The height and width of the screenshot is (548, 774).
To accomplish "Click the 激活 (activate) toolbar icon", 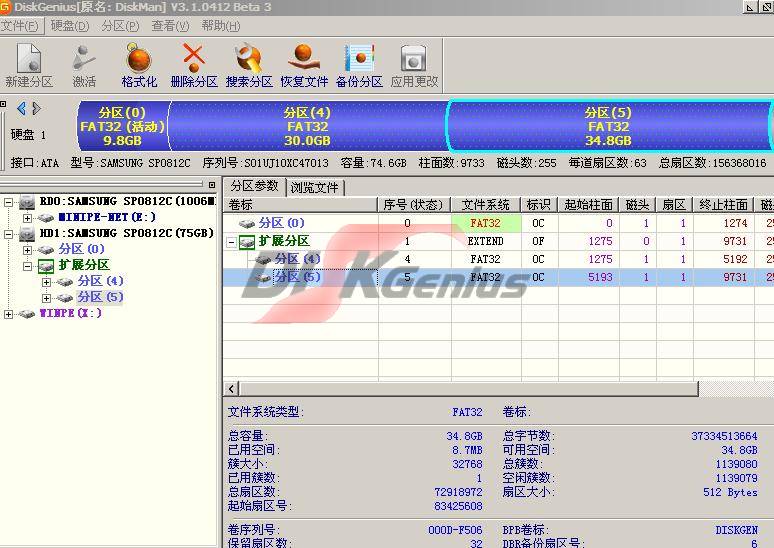I will [x=84, y=58].
